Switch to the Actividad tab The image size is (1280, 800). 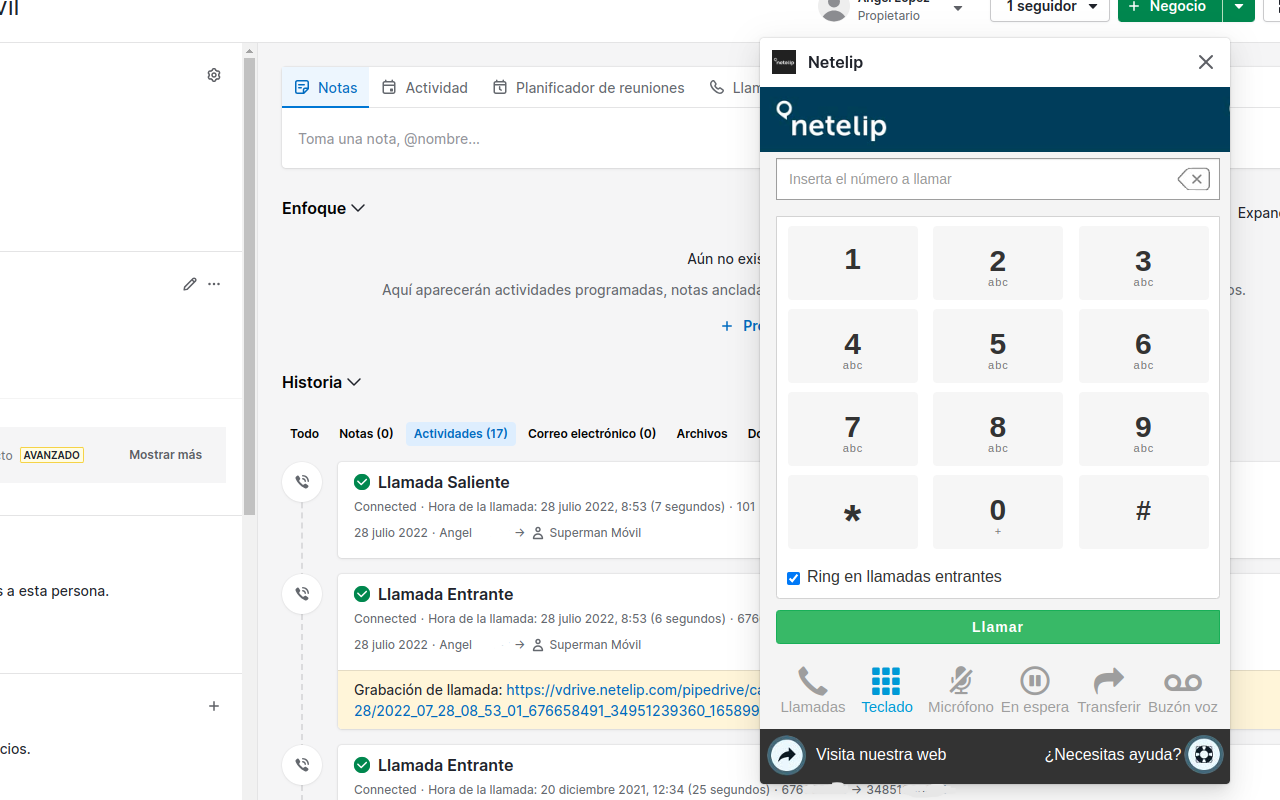click(425, 88)
